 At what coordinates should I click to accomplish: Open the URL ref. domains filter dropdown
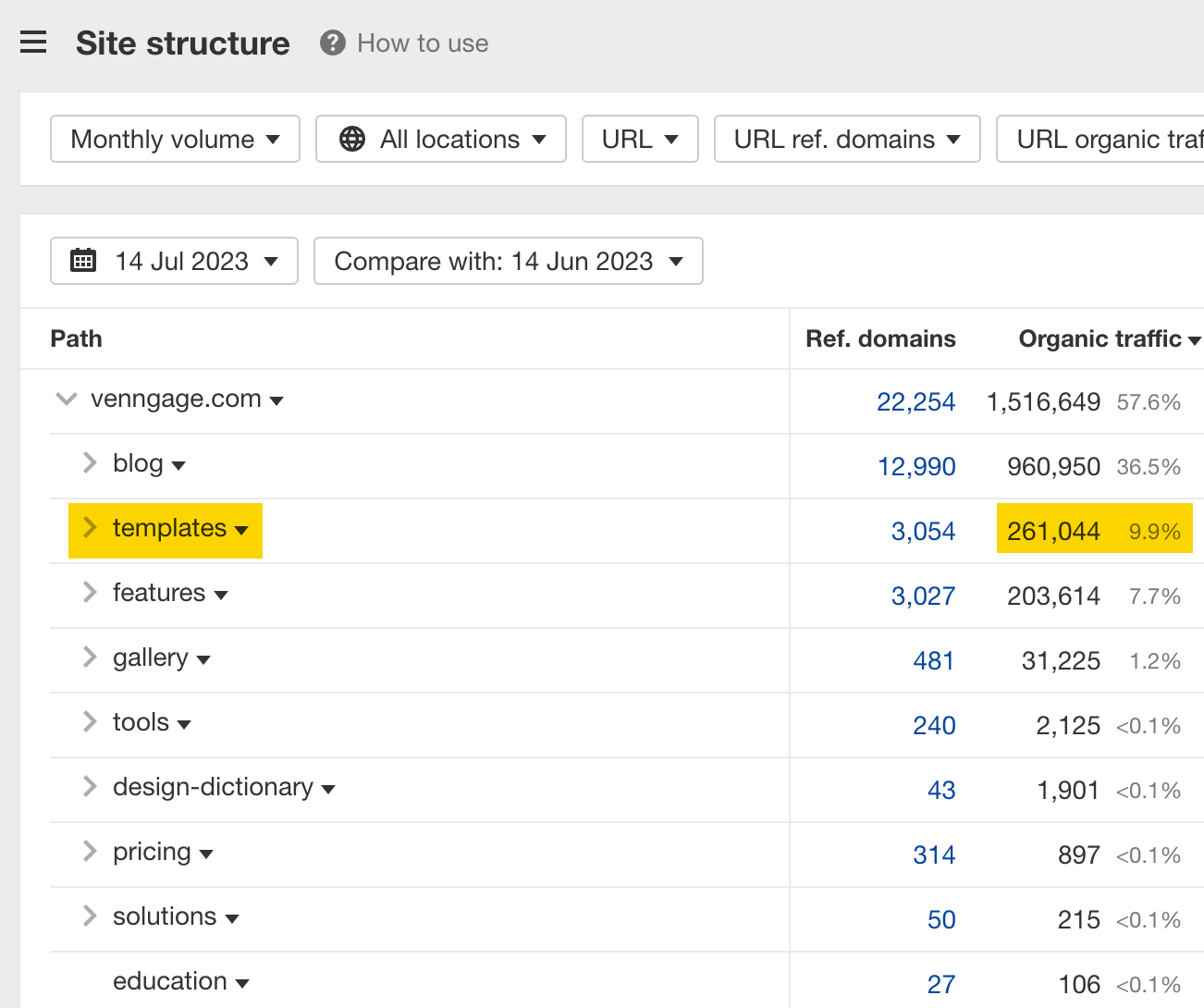[846, 139]
